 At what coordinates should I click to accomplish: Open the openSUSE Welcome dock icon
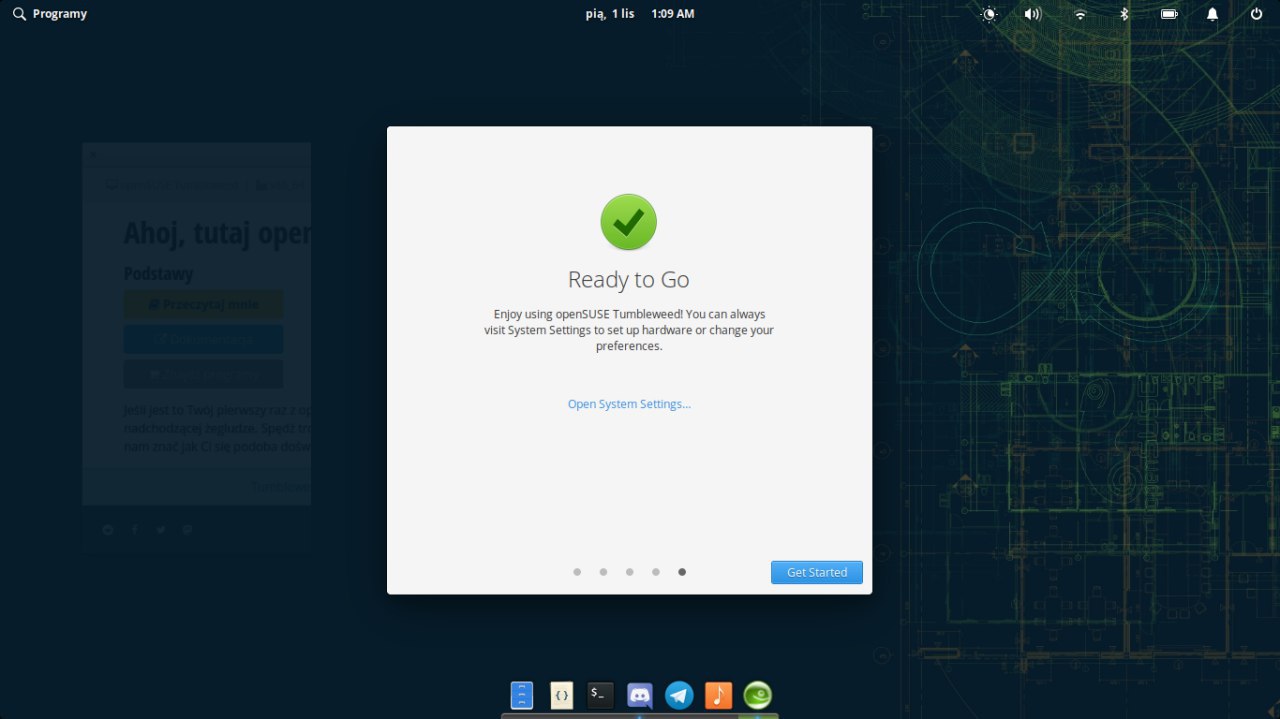(758, 695)
